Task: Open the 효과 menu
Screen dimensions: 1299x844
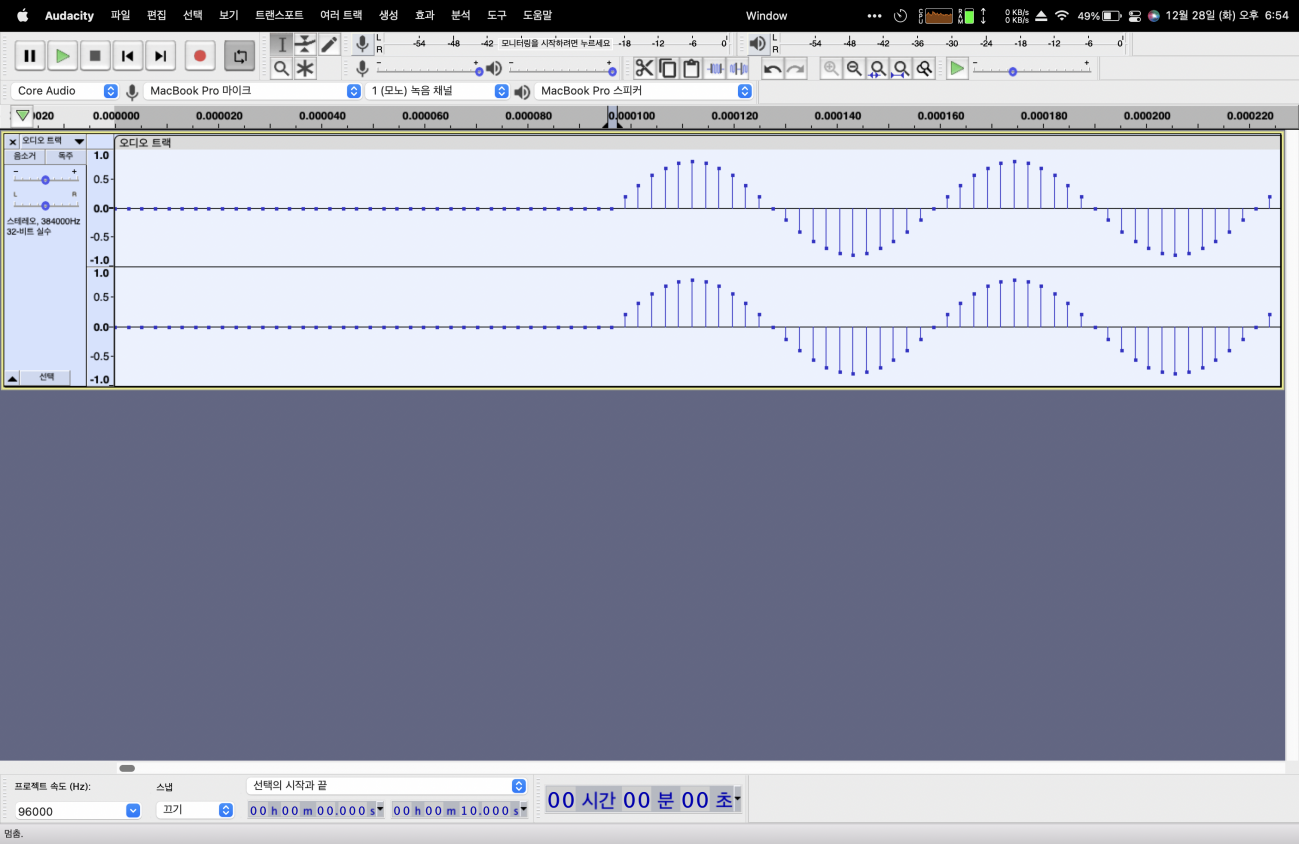Action: [425, 16]
